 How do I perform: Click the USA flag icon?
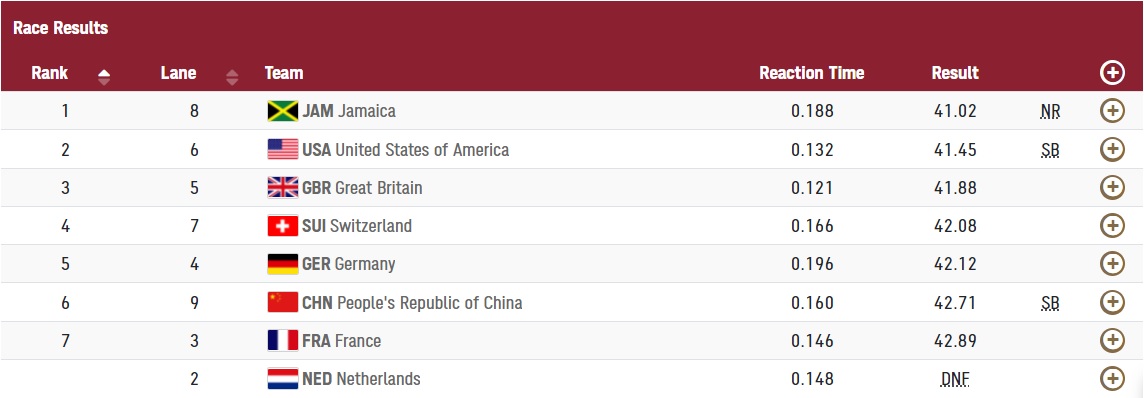282,149
